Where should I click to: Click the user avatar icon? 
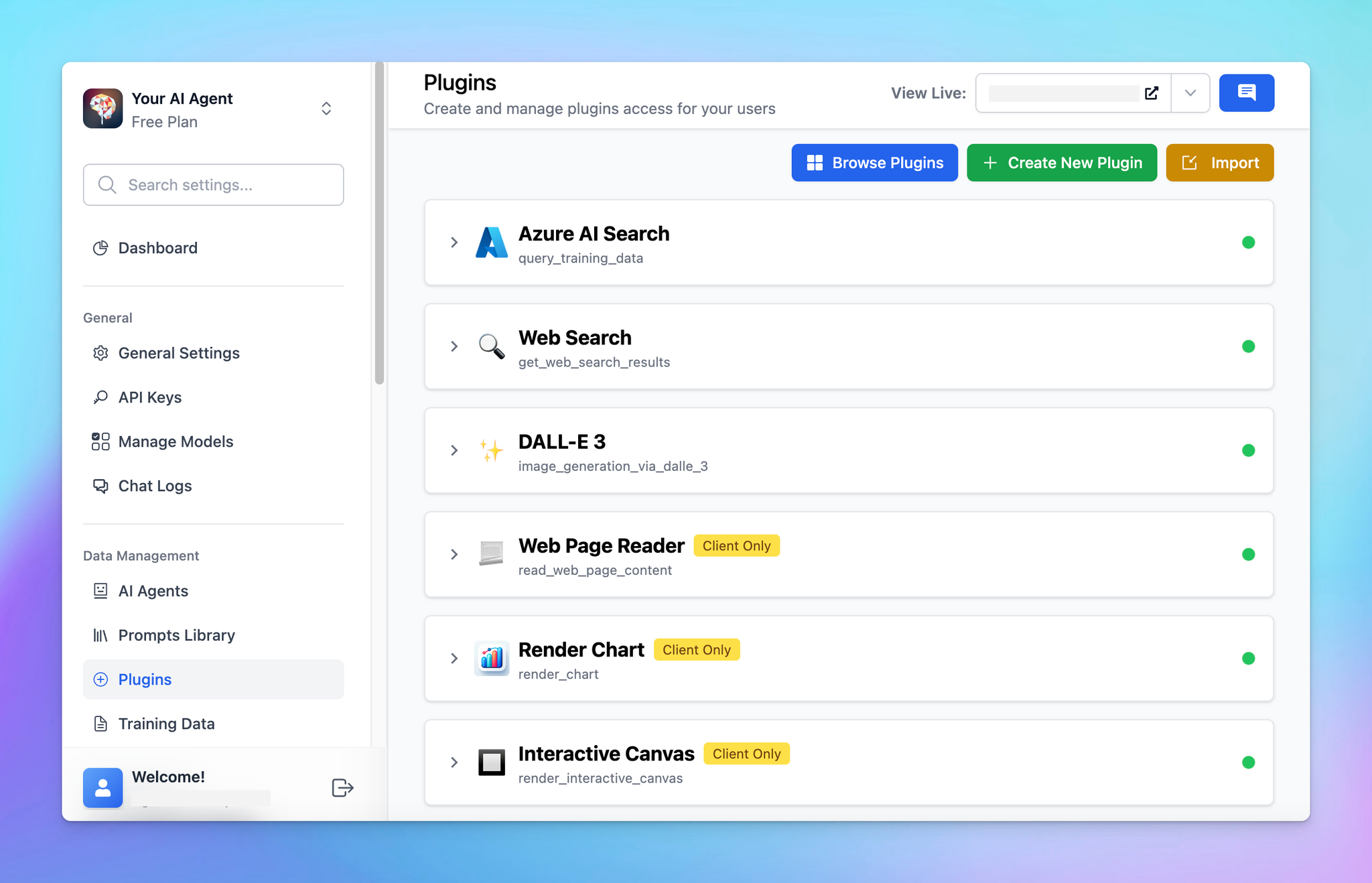coord(102,788)
